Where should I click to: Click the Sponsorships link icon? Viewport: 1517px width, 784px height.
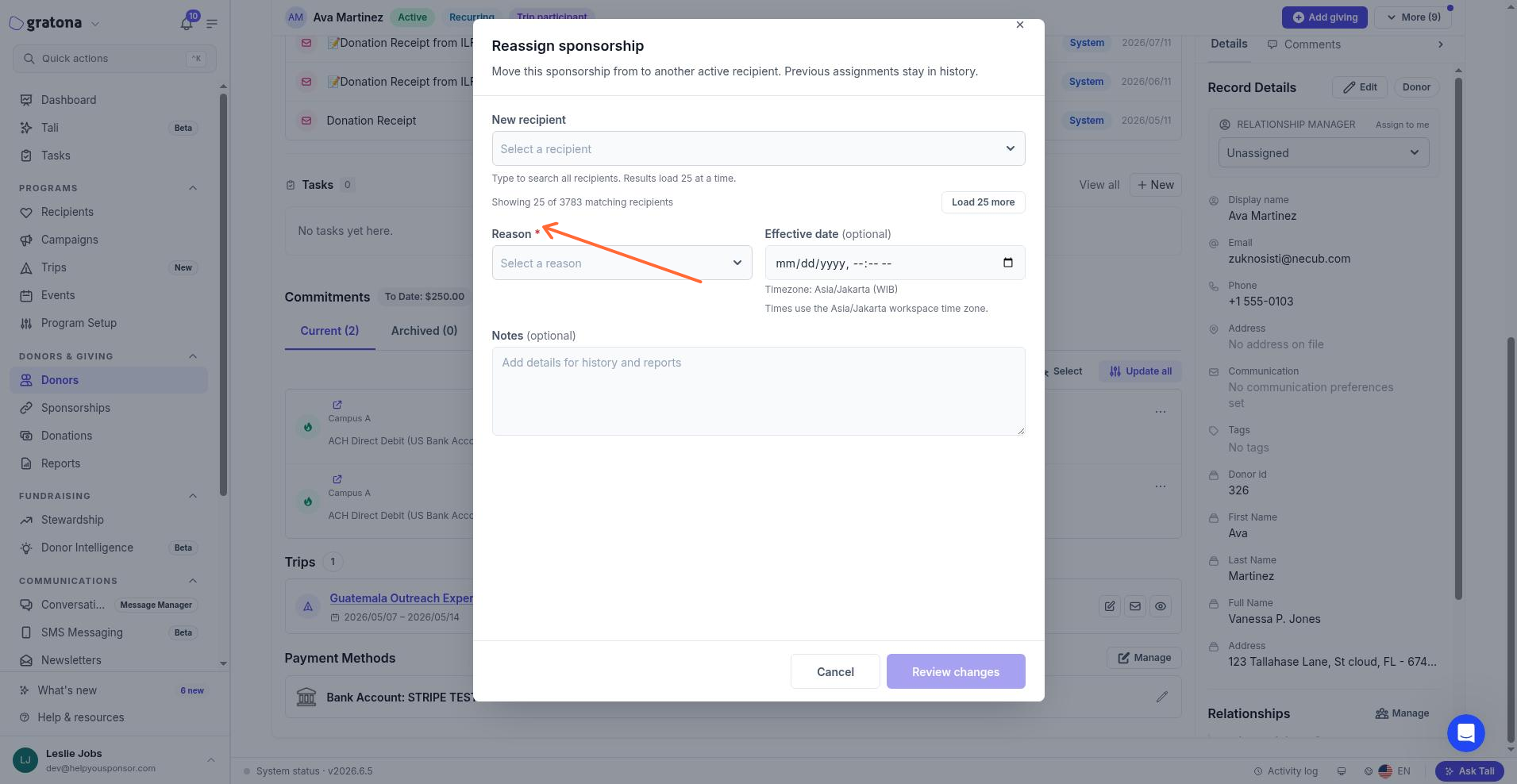point(26,408)
